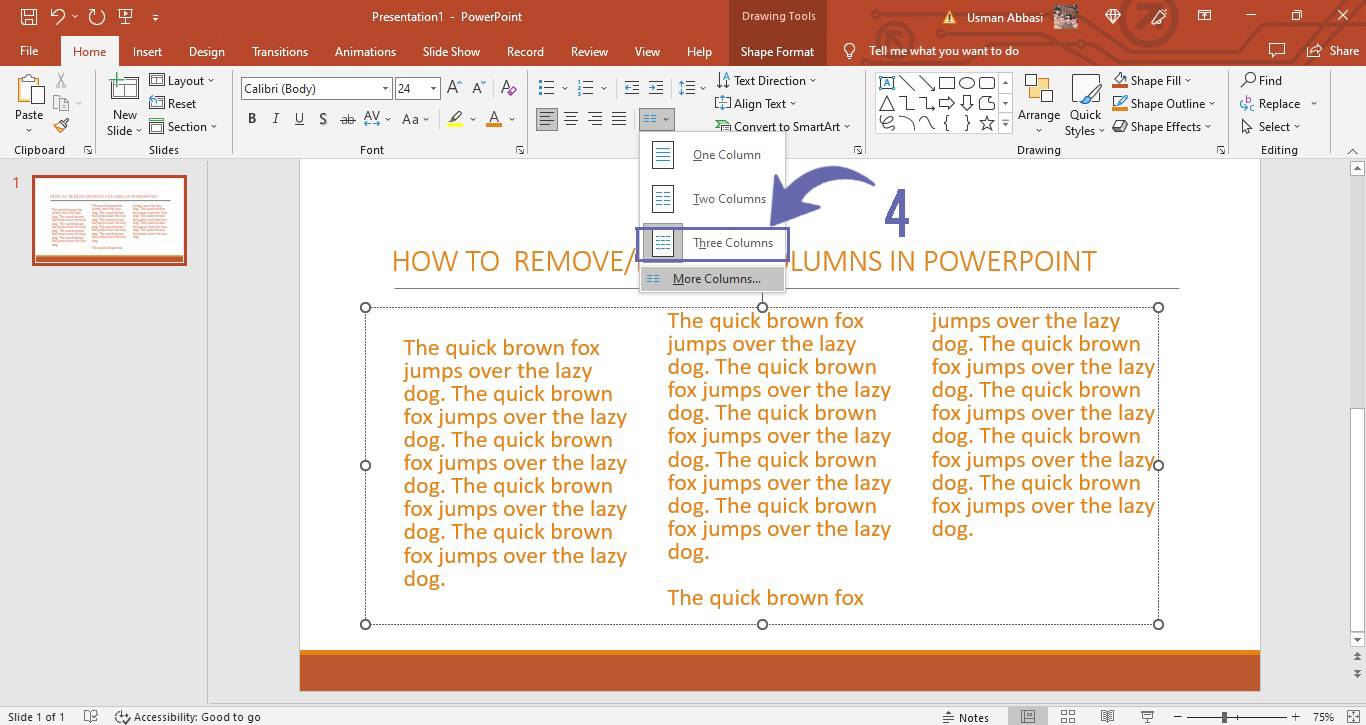Click the New Slide icon
Image resolution: width=1366 pixels, height=725 pixels.
[124, 90]
